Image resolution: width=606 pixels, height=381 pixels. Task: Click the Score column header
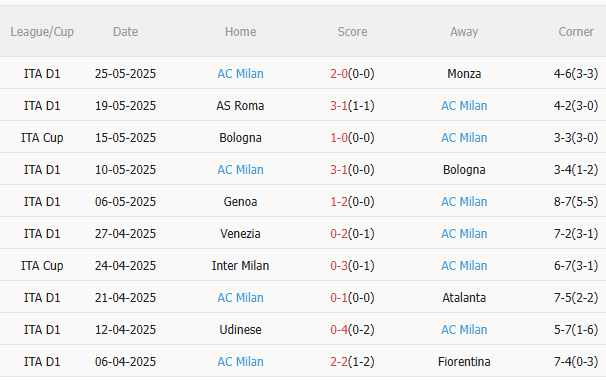click(x=352, y=32)
